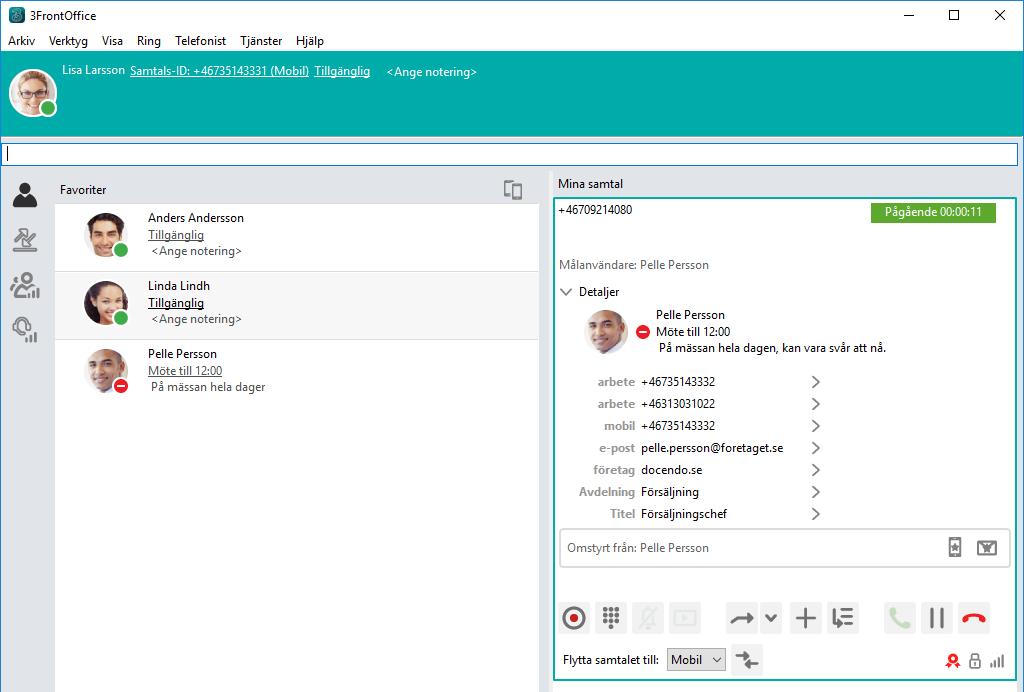The height and width of the screenshot is (692, 1024).
Task: Open the Hjälp menu
Action: [310, 40]
